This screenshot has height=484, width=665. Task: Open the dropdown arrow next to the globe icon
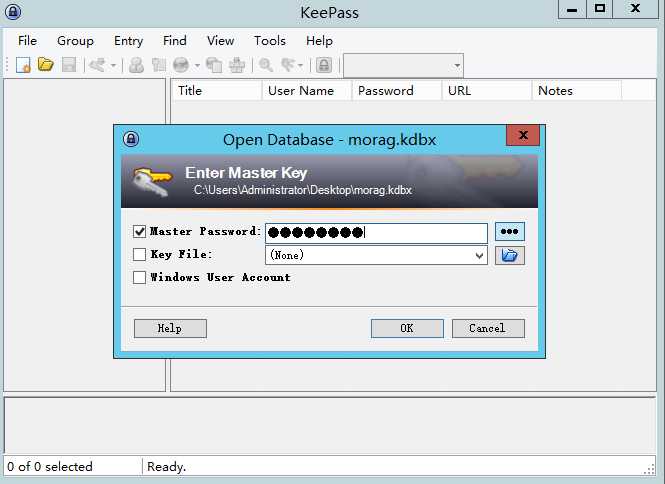[197, 65]
